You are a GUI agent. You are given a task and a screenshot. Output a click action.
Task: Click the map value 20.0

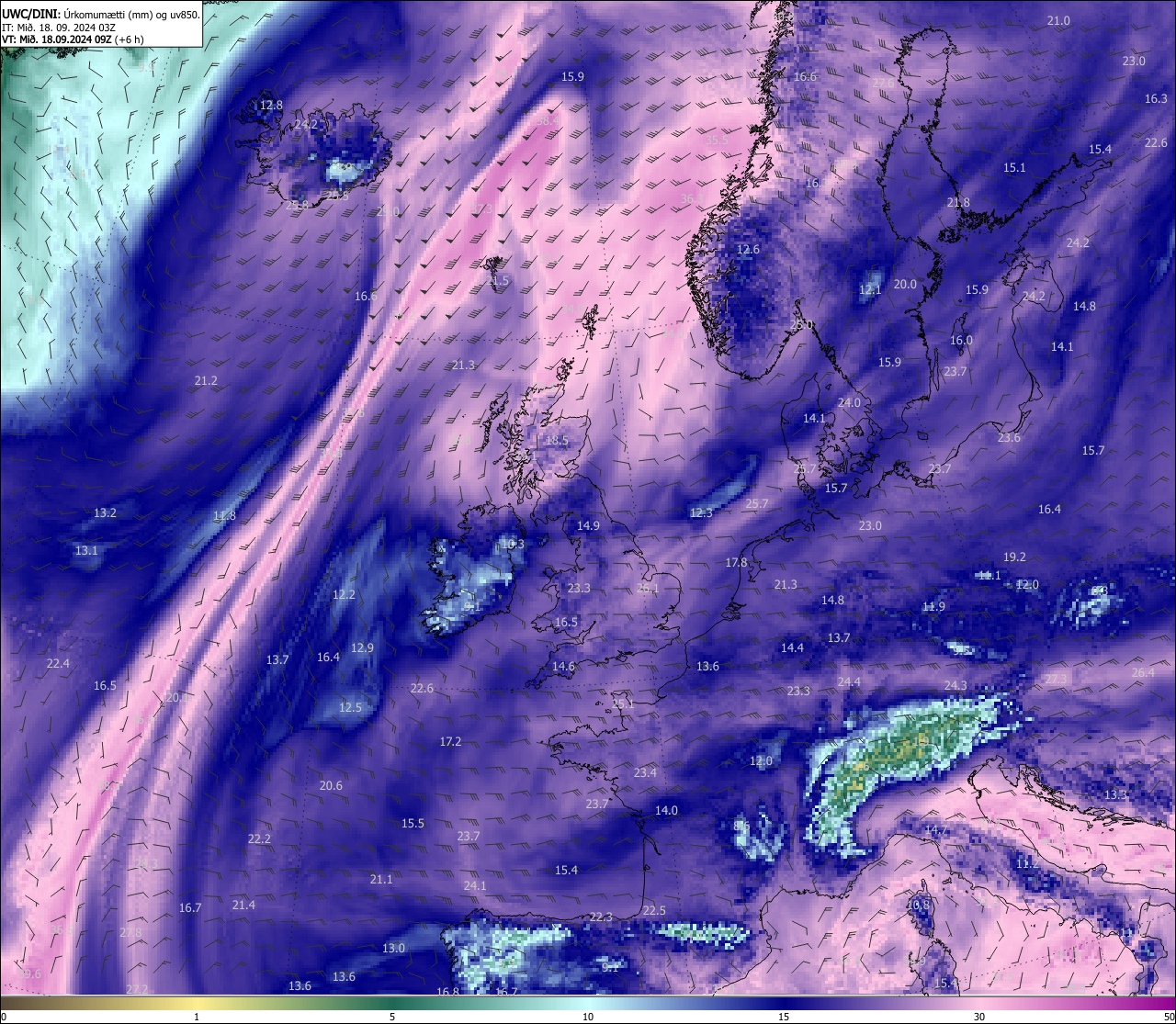[905, 285]
